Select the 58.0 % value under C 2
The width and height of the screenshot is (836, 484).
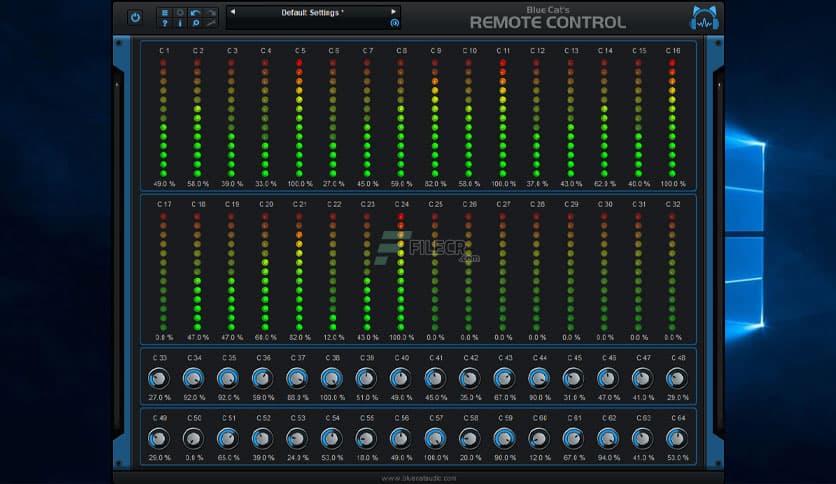(198, 184)
